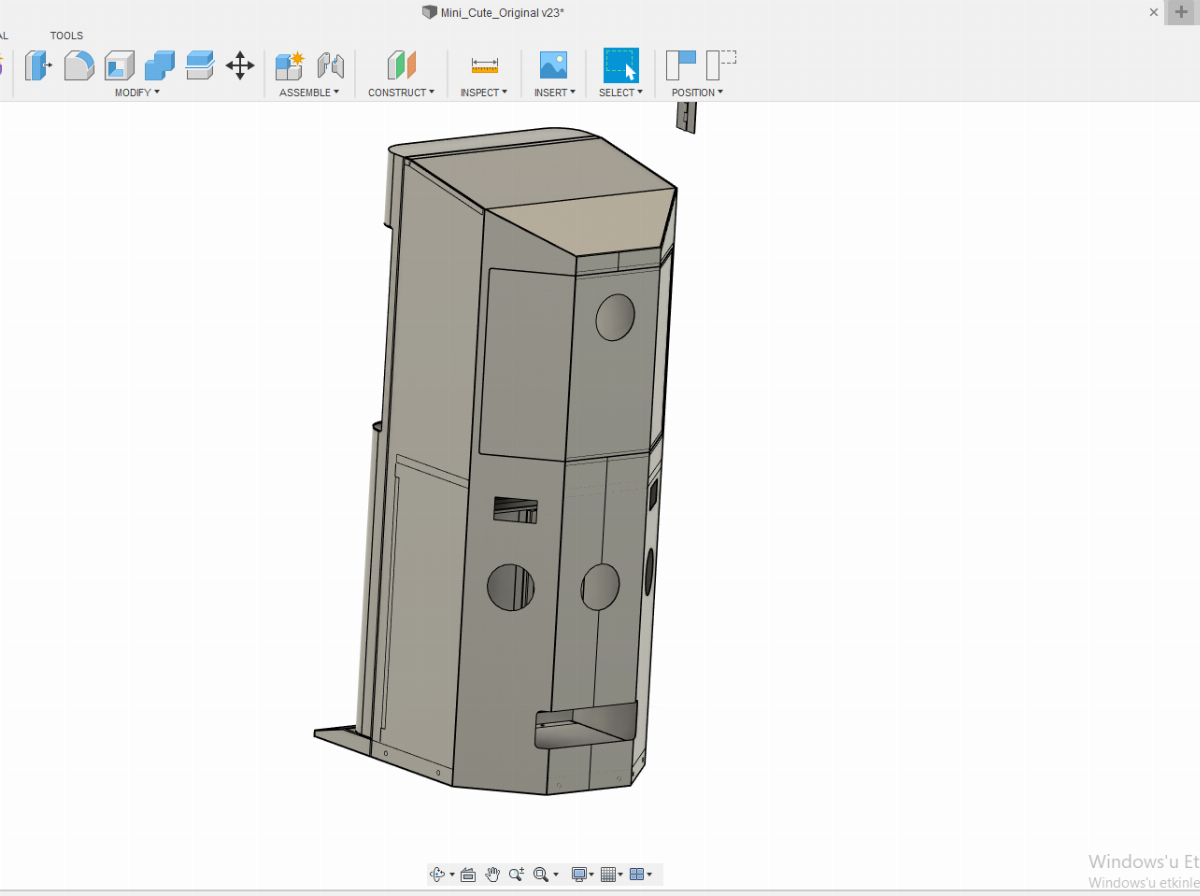Select the Move/Copy arrows icon
The width and height of the screenshot is (1200, 896).
pos(240,66)
